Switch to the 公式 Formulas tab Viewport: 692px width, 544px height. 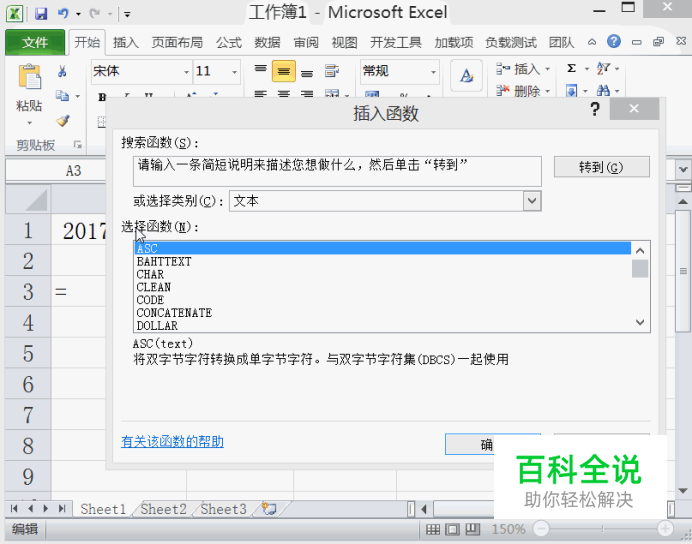pos(229,42)
